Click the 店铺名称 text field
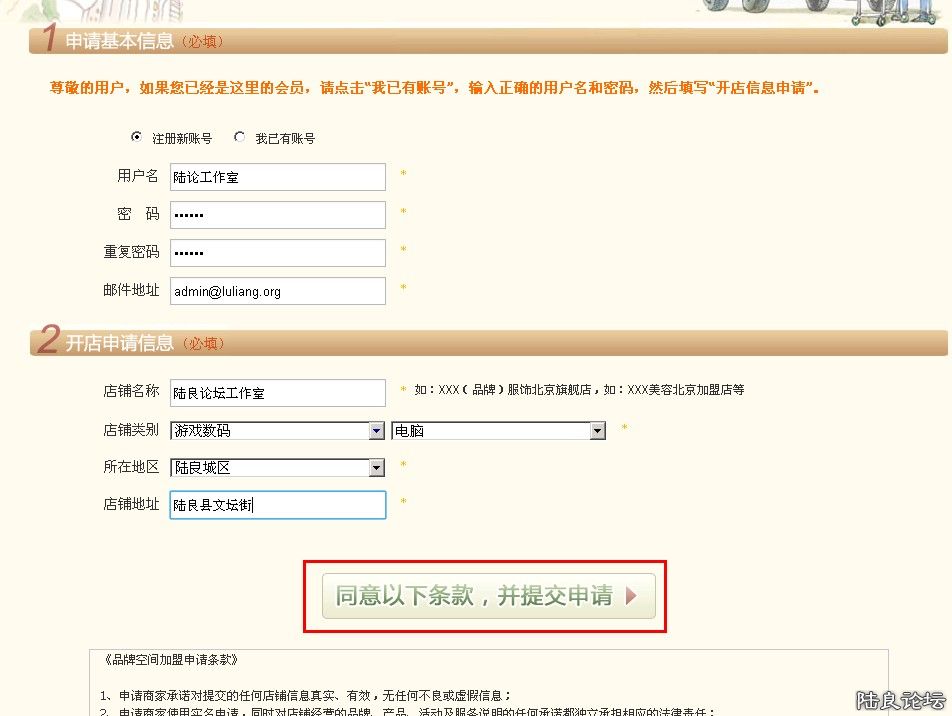 [x=277, y=393]
